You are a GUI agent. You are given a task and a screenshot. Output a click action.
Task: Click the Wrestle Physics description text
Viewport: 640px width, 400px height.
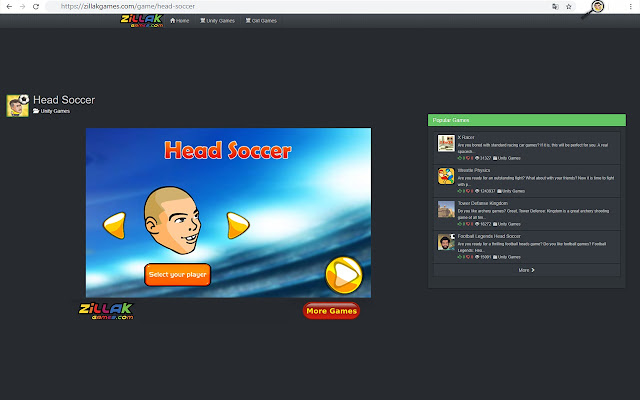(x=536, y=181)
